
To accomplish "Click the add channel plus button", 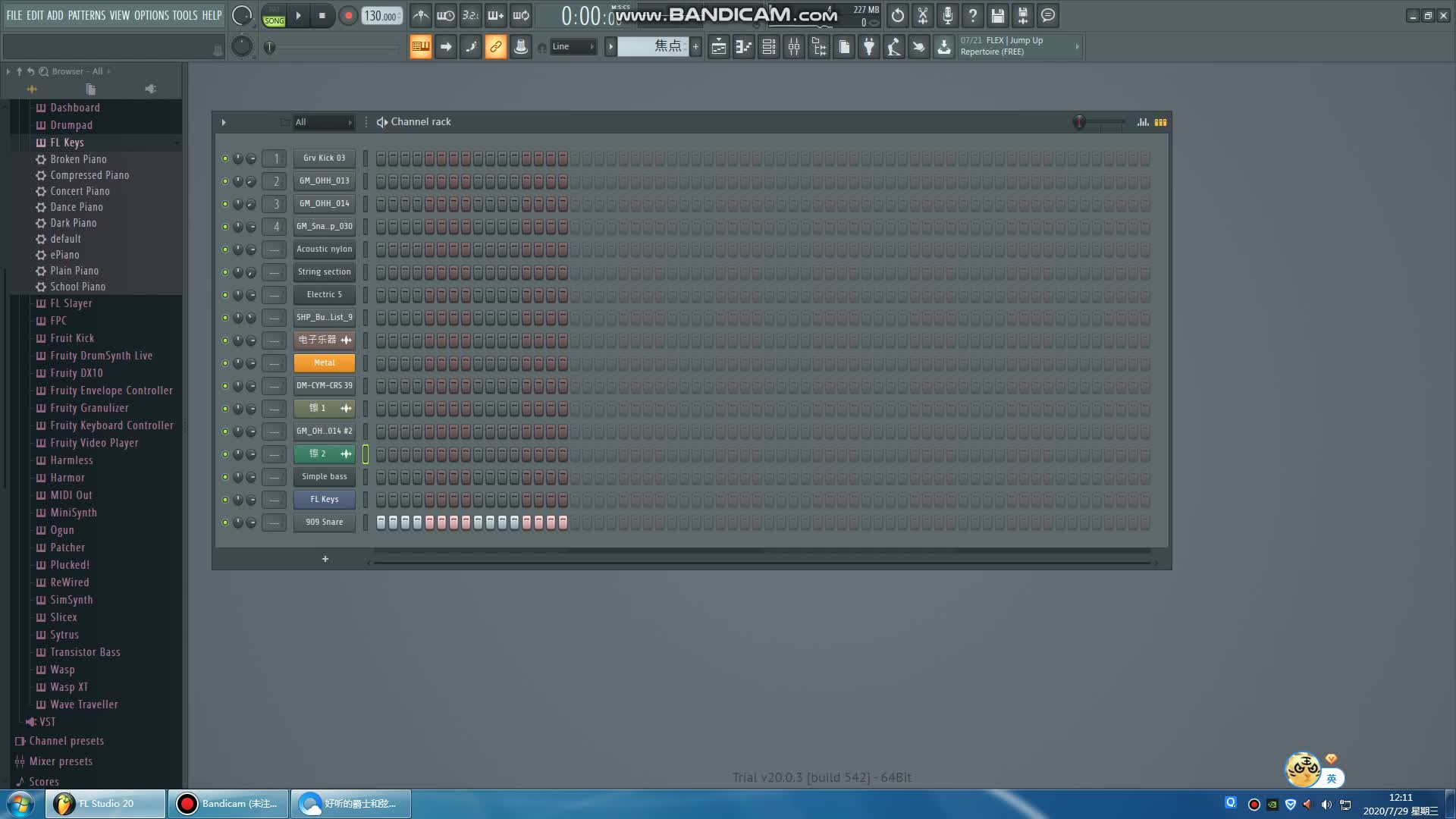I will [325, 559].
